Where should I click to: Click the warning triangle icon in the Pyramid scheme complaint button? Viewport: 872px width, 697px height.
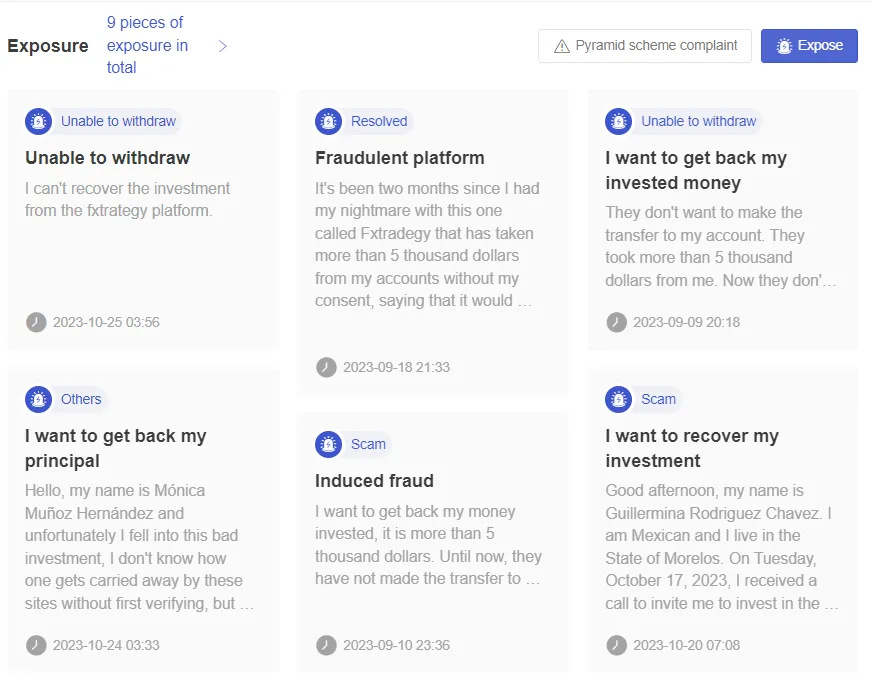click(x=562, y=46)
